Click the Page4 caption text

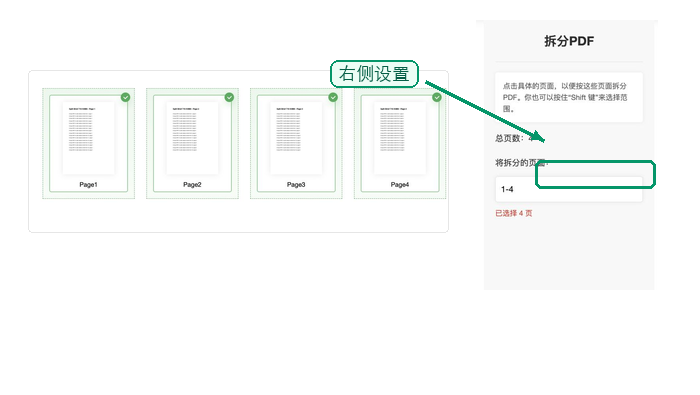click(400, 184)
